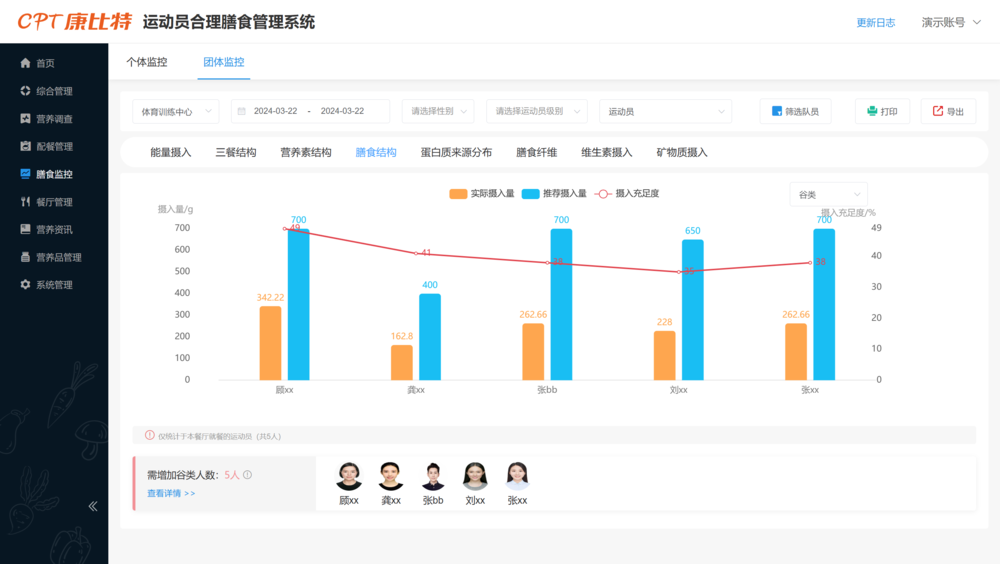
Task: Toggle 实际摄入量 legend series
Action: click(x=482, y=193)
